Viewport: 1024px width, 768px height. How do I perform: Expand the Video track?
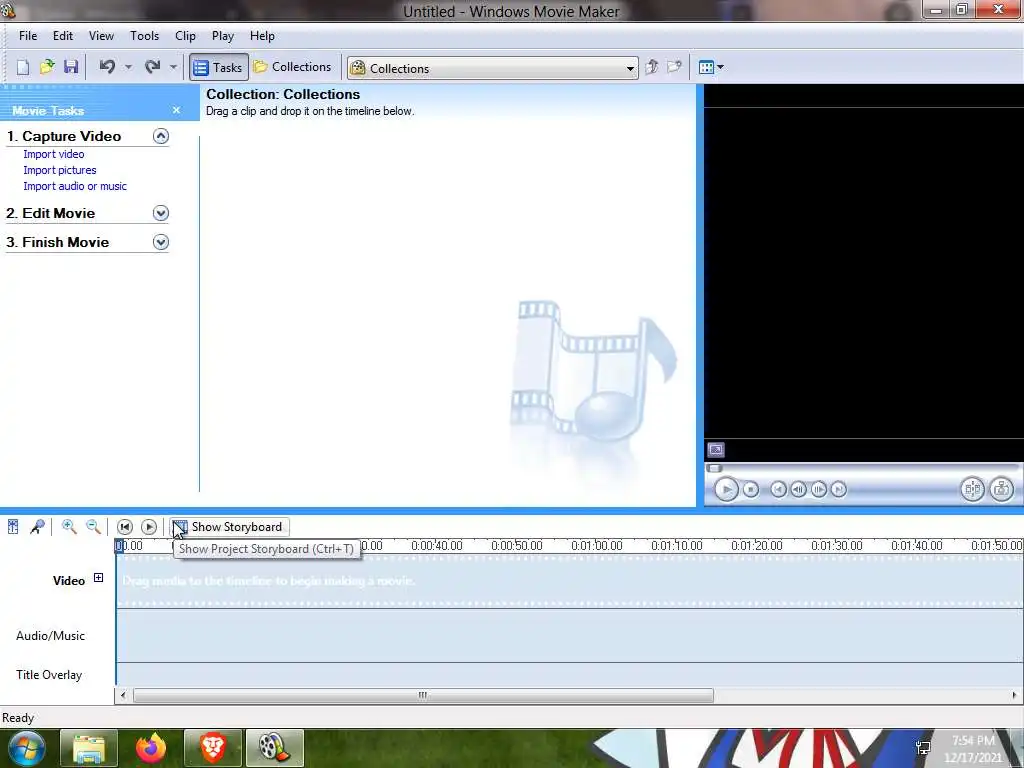coord(99,577)
